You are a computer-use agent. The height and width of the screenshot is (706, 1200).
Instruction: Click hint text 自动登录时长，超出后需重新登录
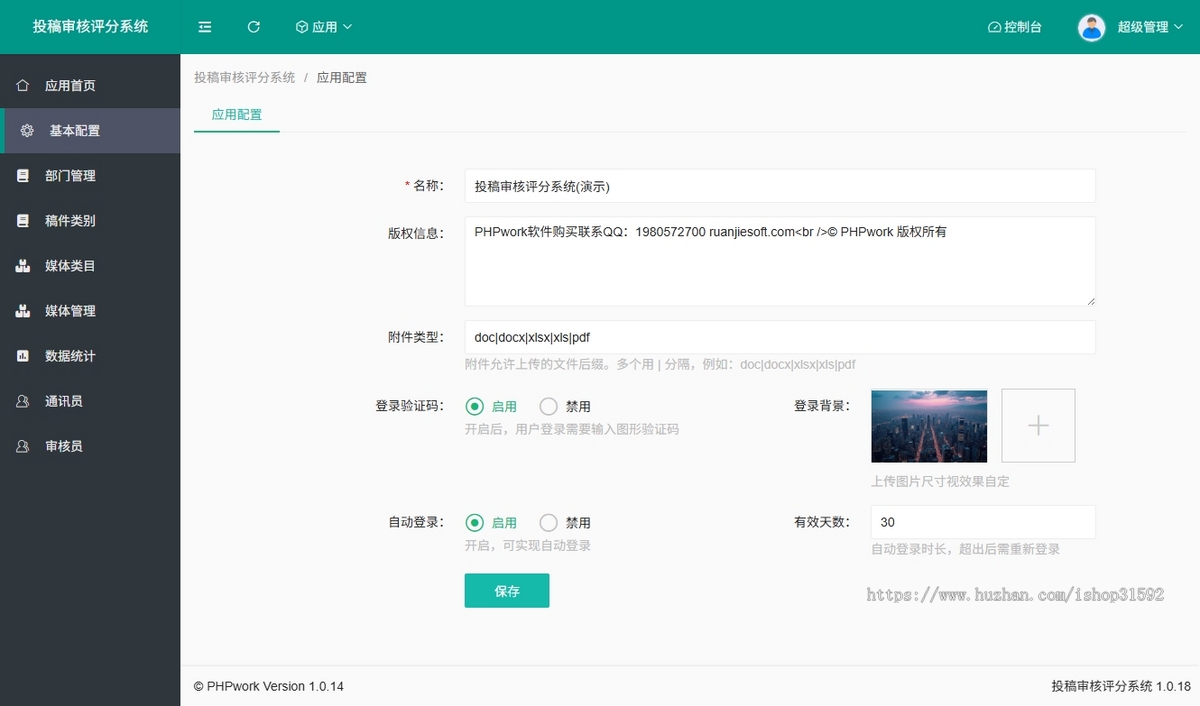pyautogui.click(x=965, y=549)
